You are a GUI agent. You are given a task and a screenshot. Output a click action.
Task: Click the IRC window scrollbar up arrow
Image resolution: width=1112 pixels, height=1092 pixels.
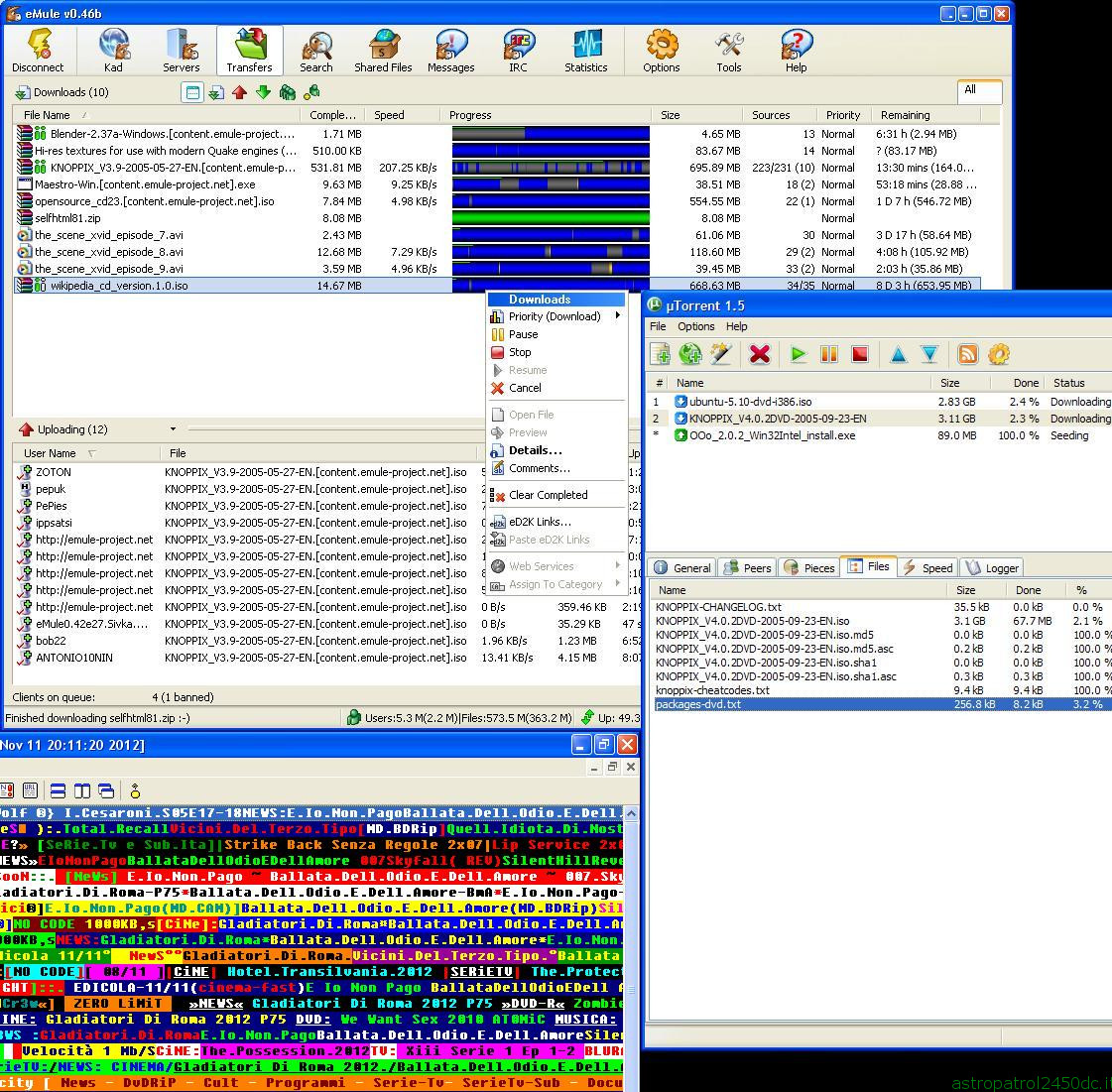point(631,813)
